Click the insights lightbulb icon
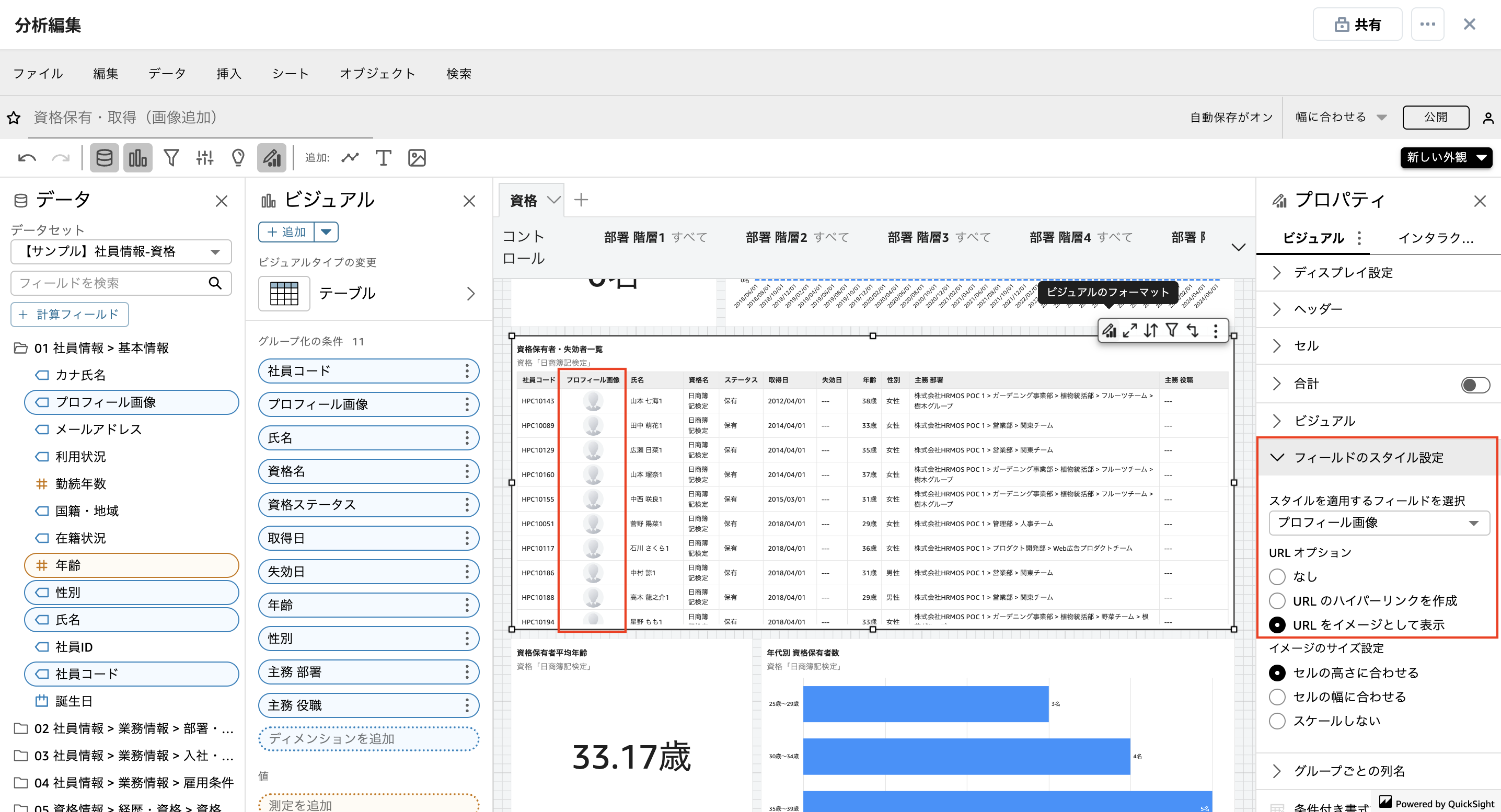The image size is (1501, 812). 238,158
